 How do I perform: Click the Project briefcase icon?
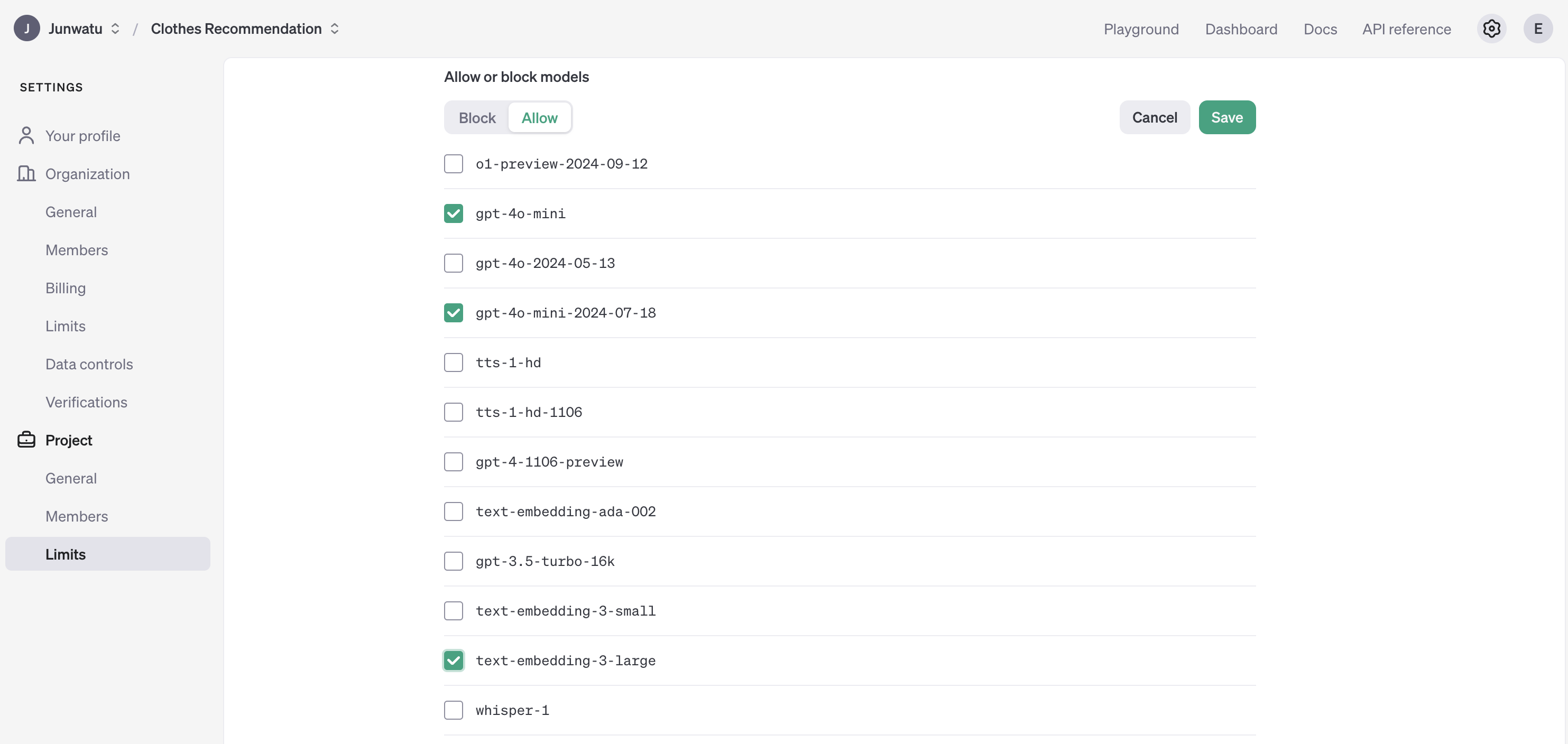click(x=26, y=440)
